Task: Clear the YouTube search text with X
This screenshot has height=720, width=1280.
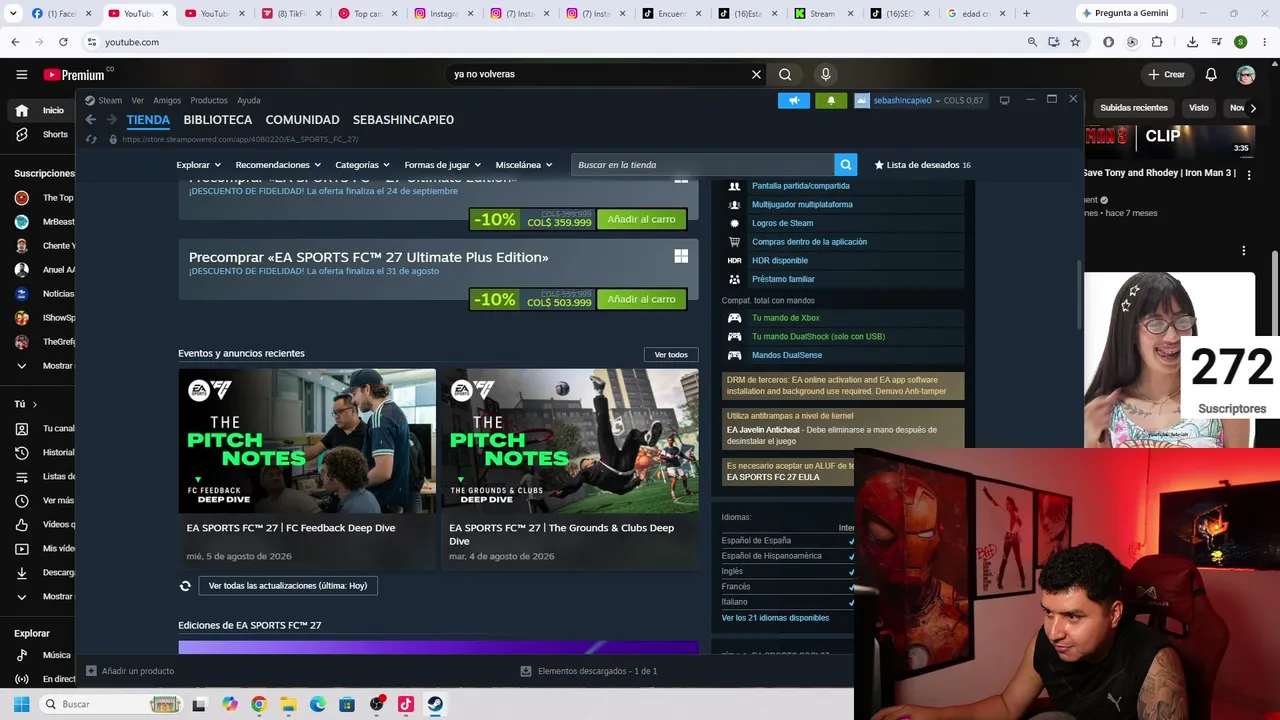Action: coord(756,74)
